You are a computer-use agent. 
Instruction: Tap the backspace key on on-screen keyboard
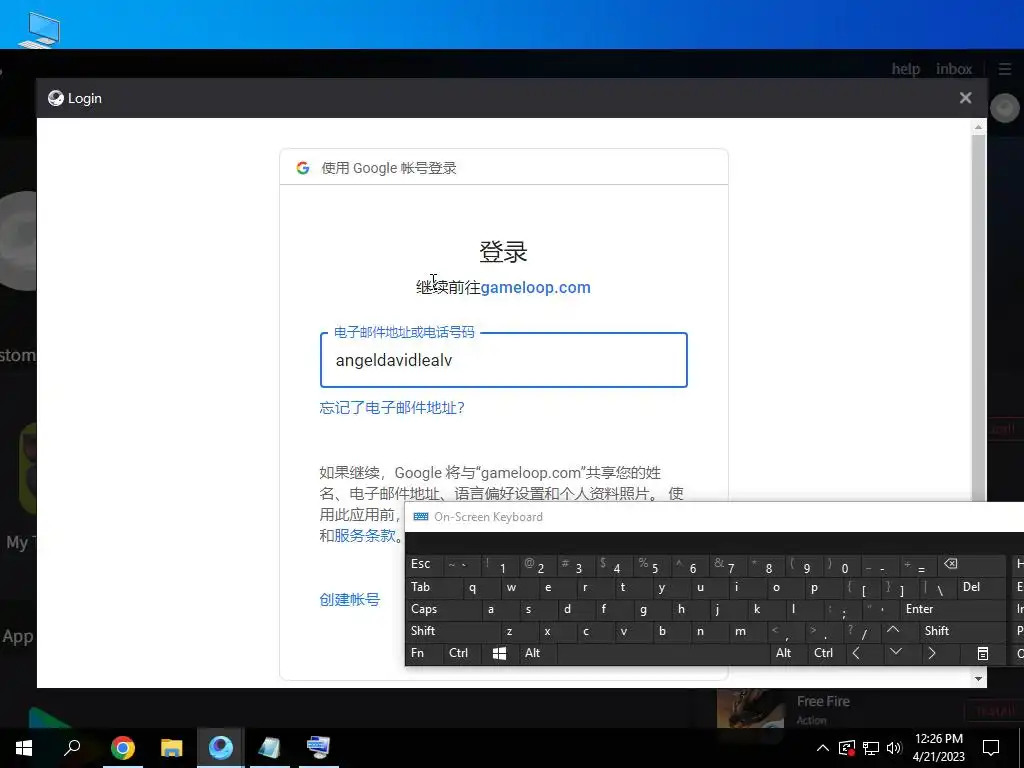[972, 565]
